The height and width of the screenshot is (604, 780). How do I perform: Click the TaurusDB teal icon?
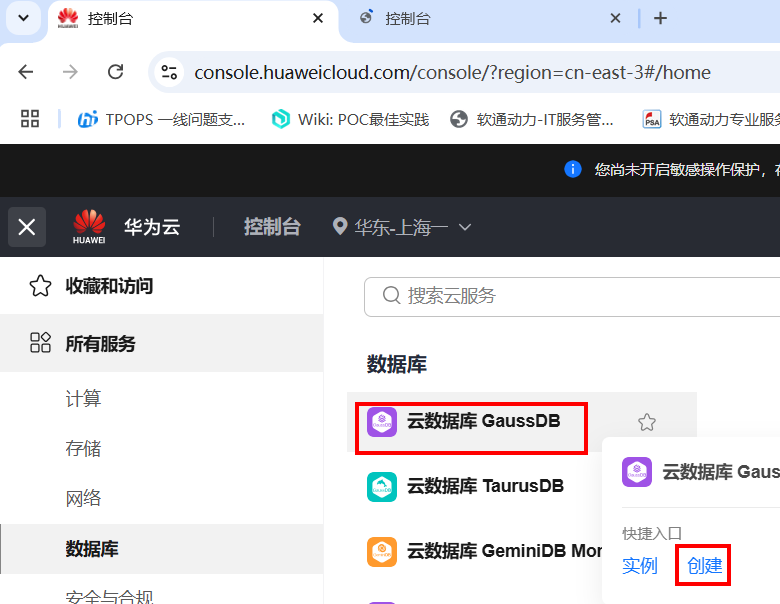tap(382, 487)
